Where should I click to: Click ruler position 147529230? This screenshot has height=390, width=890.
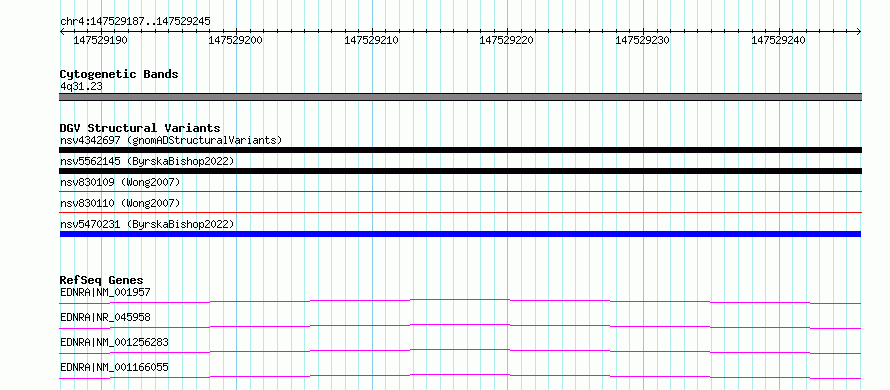click(643, 40)
